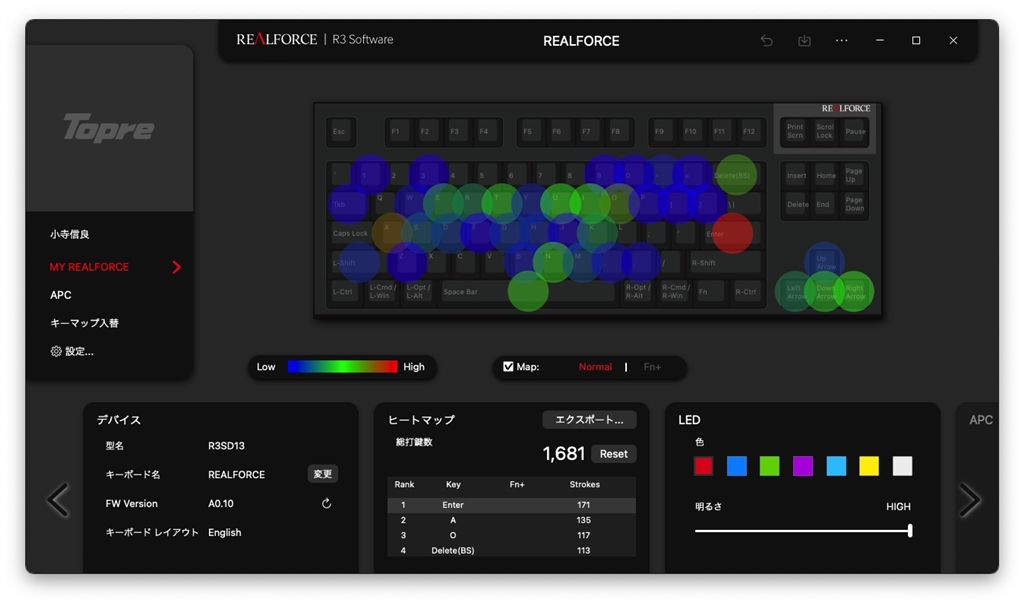Reset the total keystroke count
1024x605 pixels.
pos(613,453)
